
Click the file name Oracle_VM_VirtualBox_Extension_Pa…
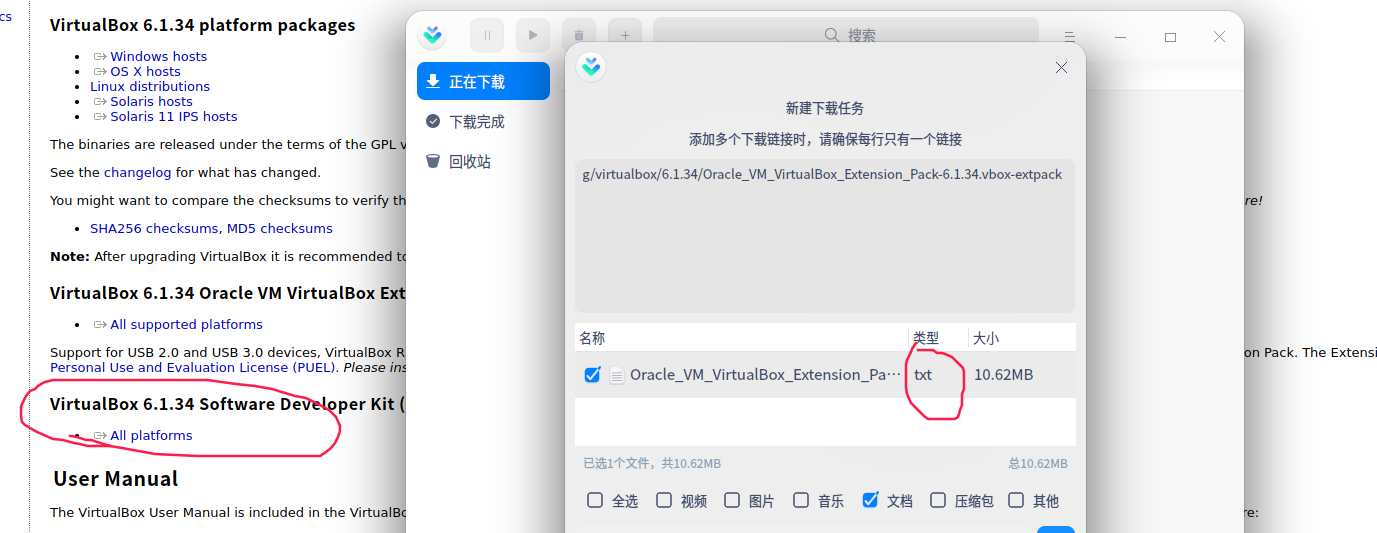tap(765, 375)
